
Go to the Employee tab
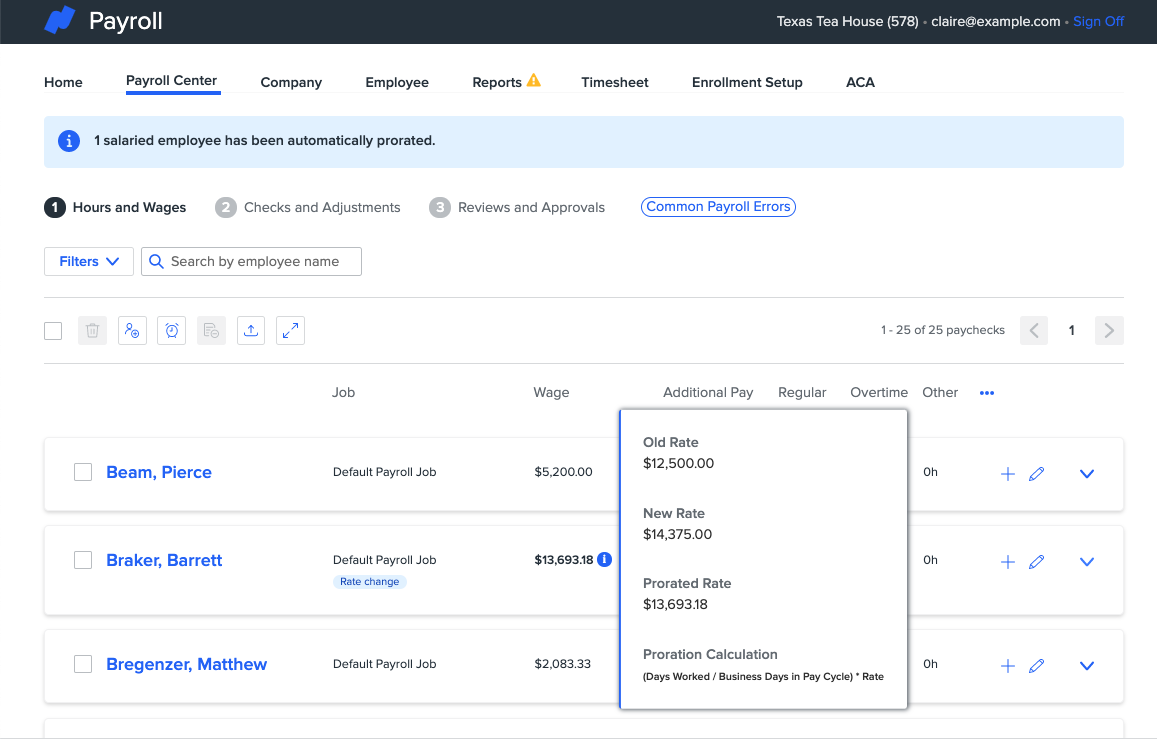[x=397, y=82]
